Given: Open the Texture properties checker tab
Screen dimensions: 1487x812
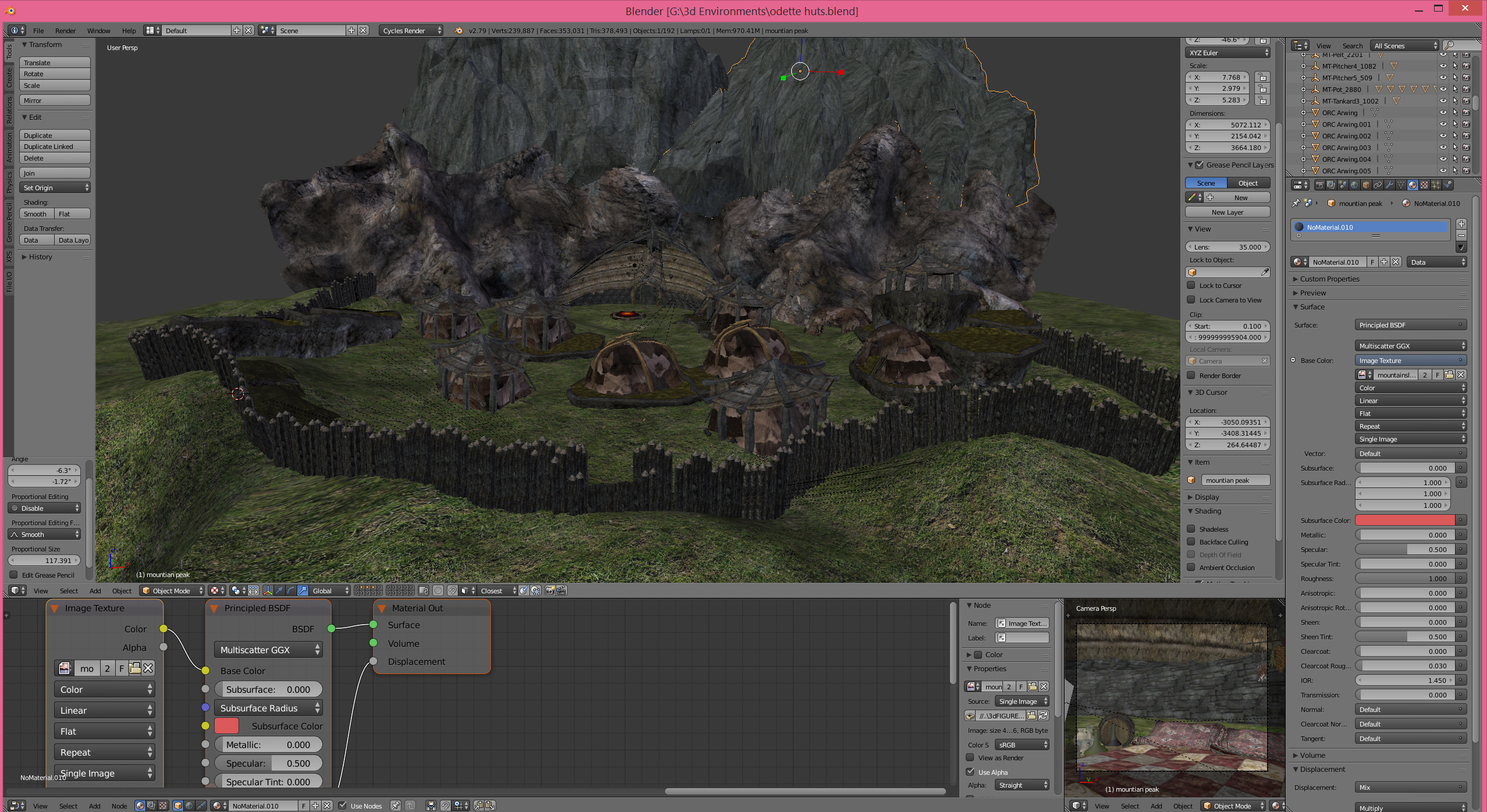Looking at the screenshot, I should click(x=1424, y=185).
